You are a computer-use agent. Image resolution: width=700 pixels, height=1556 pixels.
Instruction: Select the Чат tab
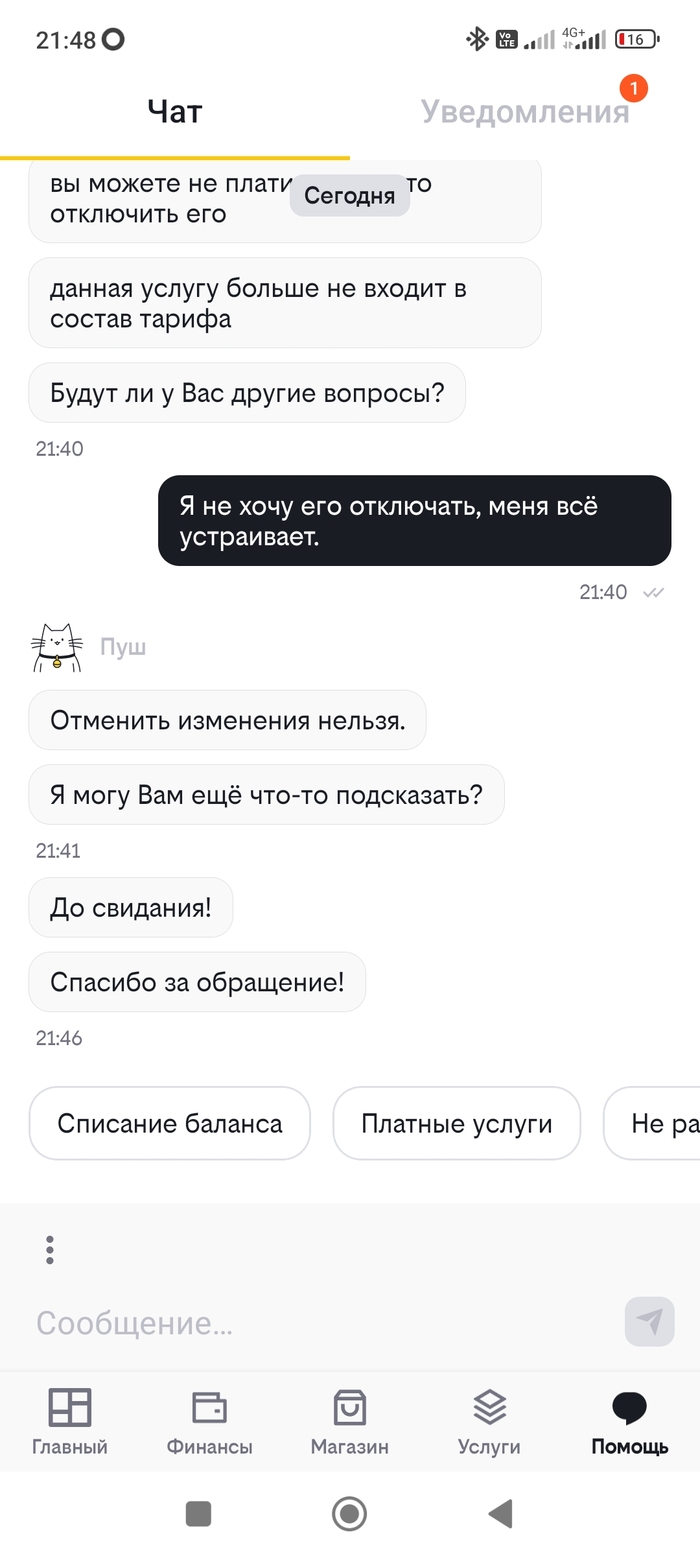[x=175, y=111]
